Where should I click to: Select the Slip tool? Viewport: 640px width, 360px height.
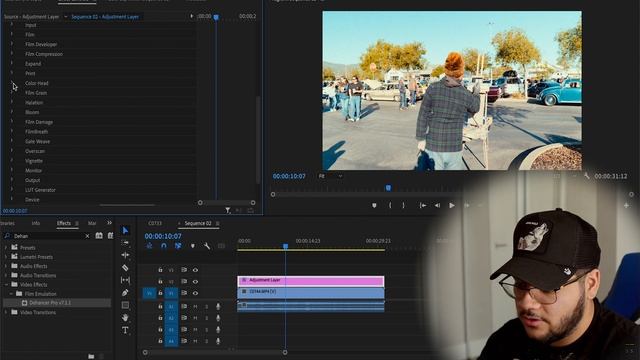tap(125, 280)
